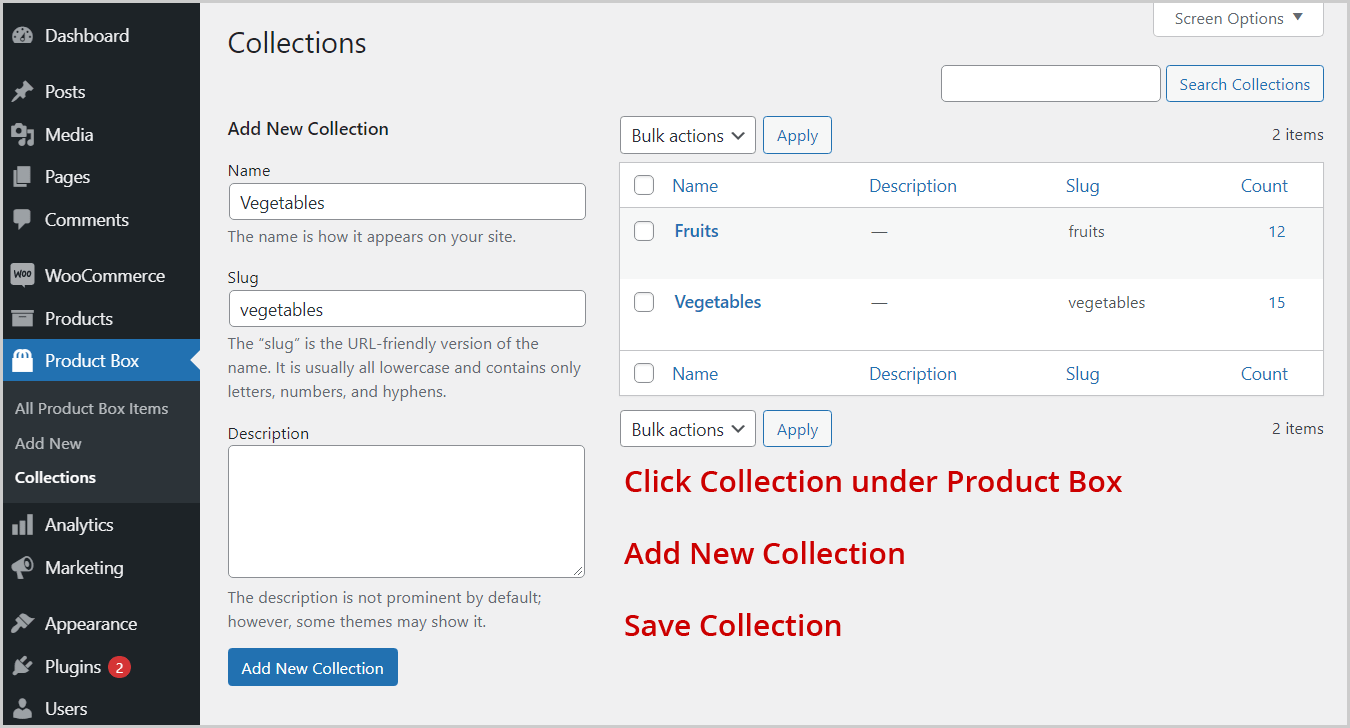The height and width of the screenshot is (728, 1350).
Task: Click the Marketing megaphone icon
Action: click(23, 568)
